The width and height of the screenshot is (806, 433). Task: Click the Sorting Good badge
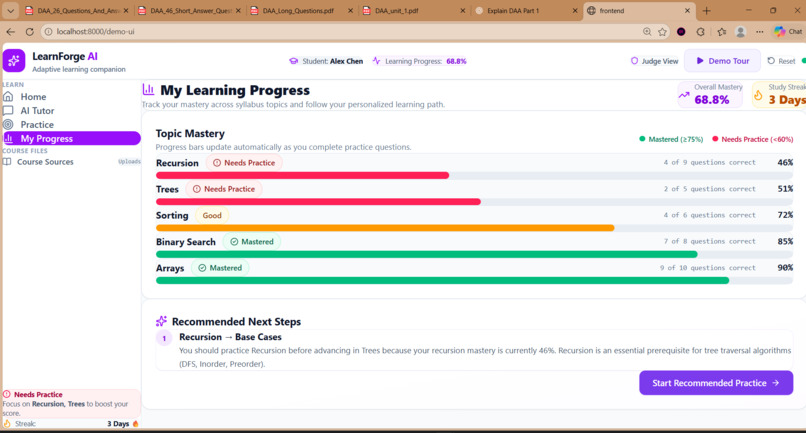tap(212, 215)
